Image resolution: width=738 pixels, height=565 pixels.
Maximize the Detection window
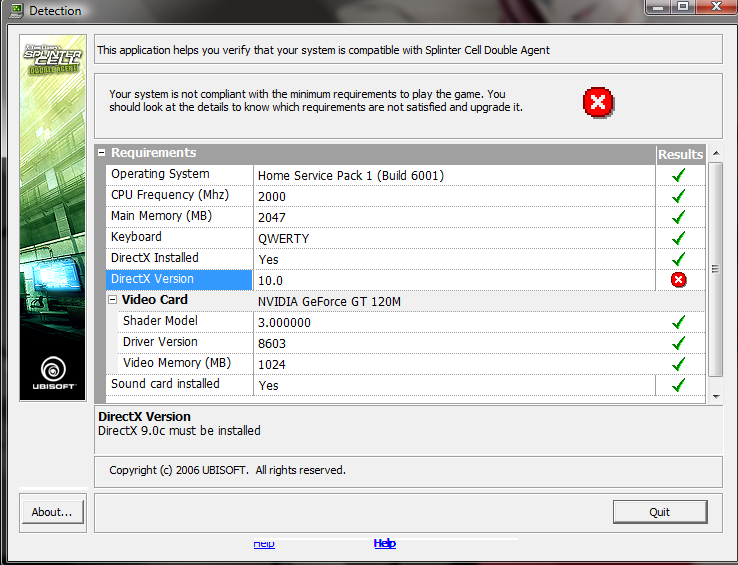tap(683, 7)
